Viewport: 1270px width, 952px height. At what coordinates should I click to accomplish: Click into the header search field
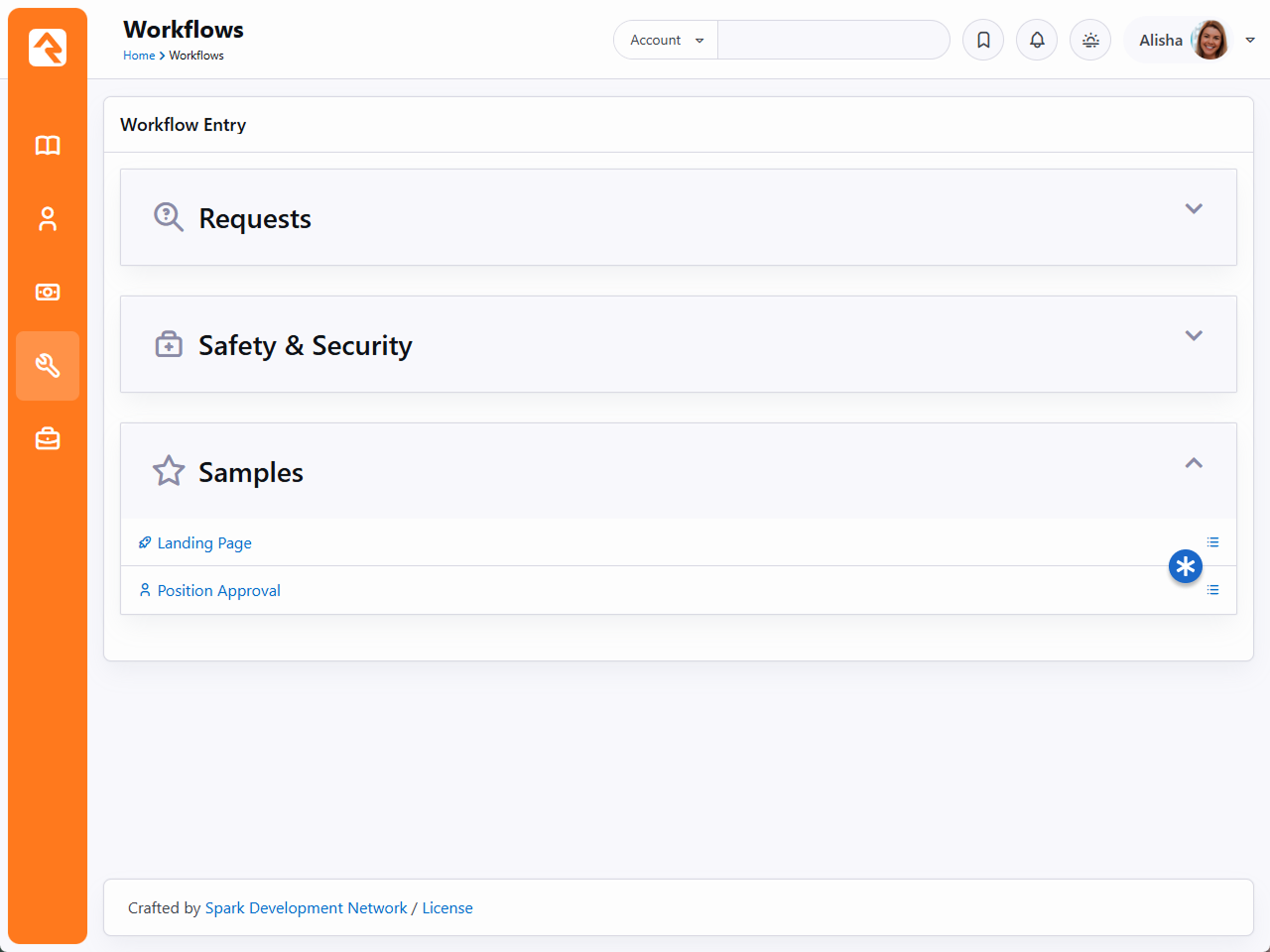click(x=832, y=40)
